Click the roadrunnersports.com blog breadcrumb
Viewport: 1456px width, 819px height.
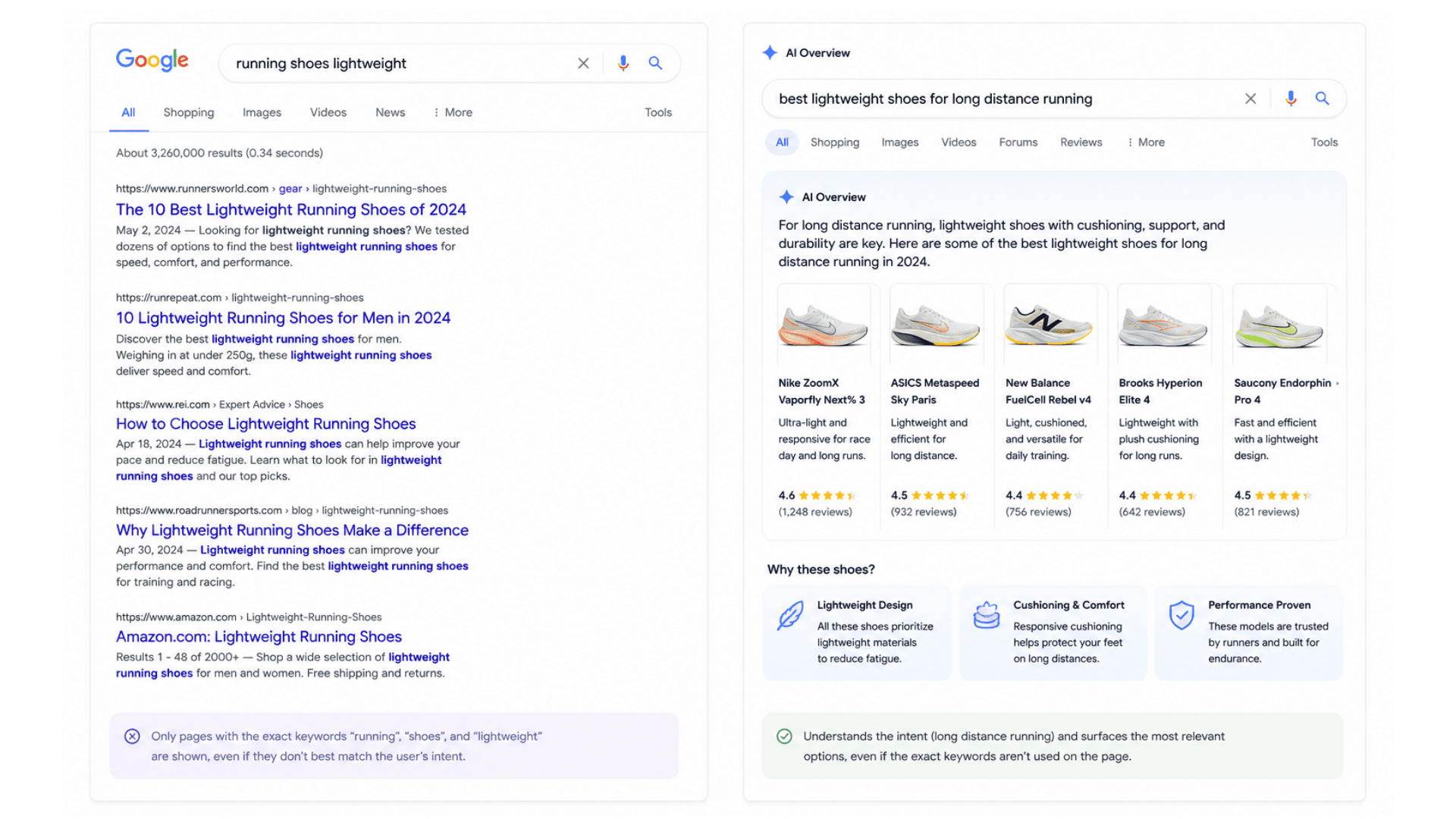pos(282,510)
